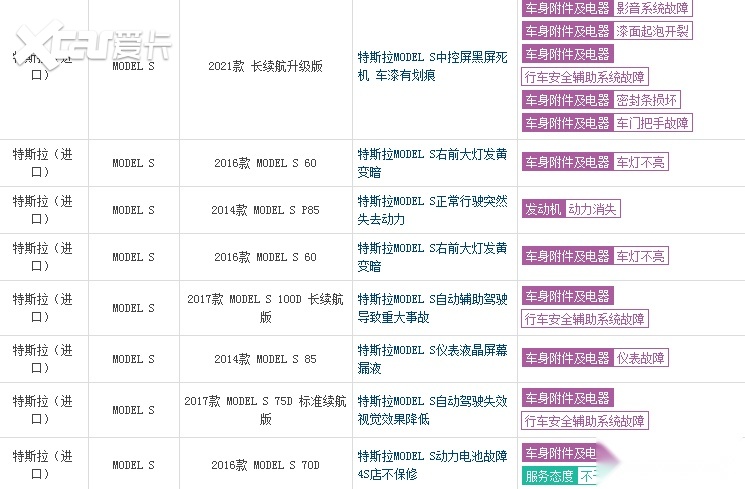745x489 pixels.
Task: Select the 2021款 长续航升级版 cell
Action: point(266,67)
